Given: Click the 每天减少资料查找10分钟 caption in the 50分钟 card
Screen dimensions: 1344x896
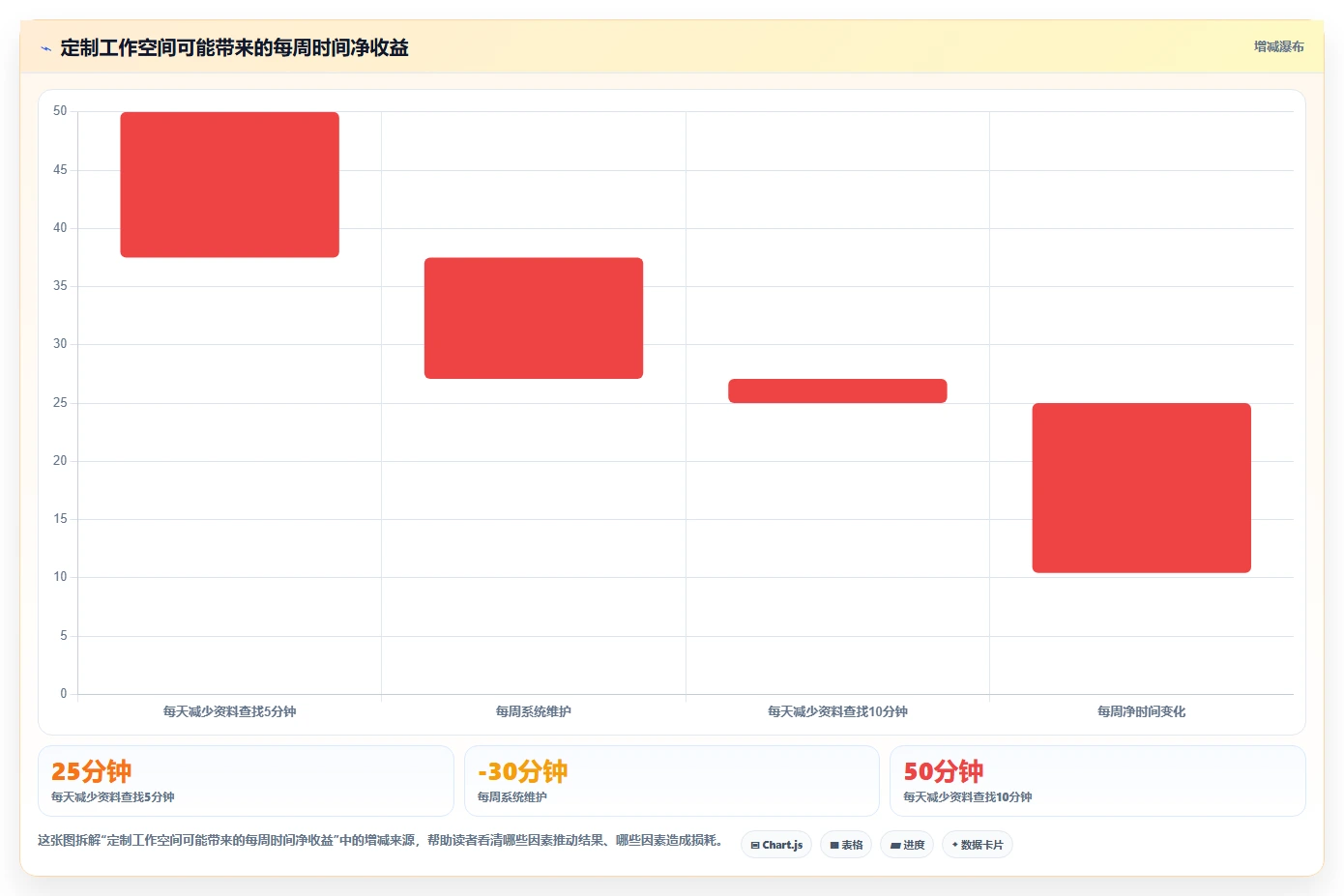Looking at the screenshot, I should point(968,797).
